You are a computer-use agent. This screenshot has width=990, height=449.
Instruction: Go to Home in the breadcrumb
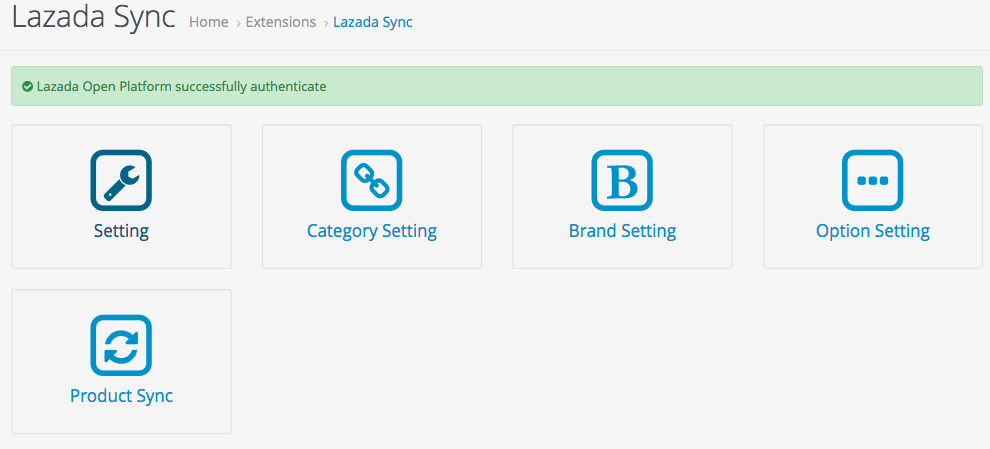pyautogui.click(x=208, y=22)
